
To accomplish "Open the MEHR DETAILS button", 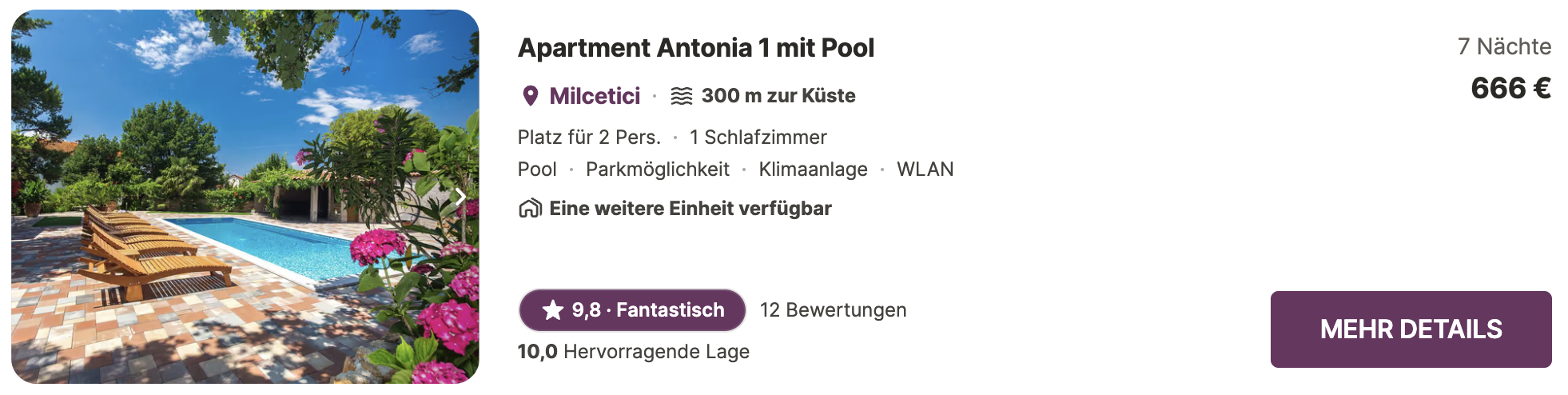I will (1411, 329).
